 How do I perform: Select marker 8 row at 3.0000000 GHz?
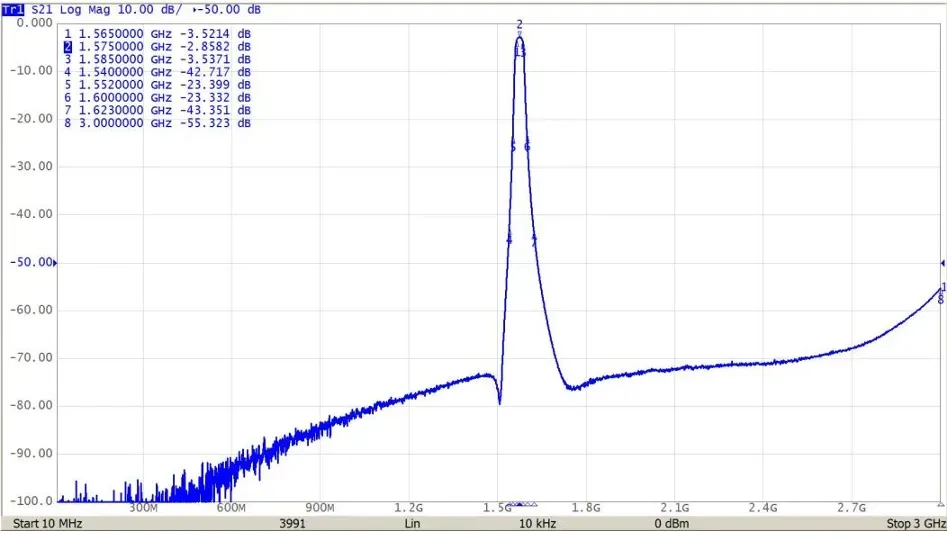[x=157, y=123]
